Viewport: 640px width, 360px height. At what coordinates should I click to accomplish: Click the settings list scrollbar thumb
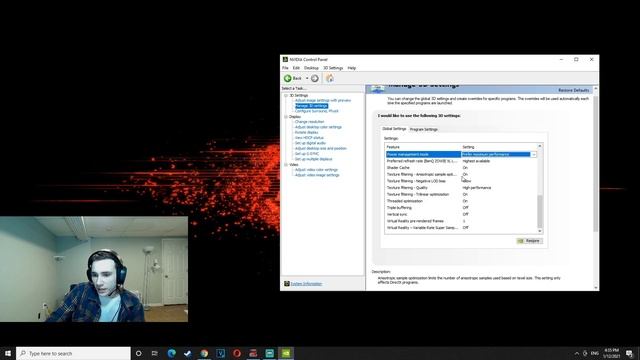(540, 211)
